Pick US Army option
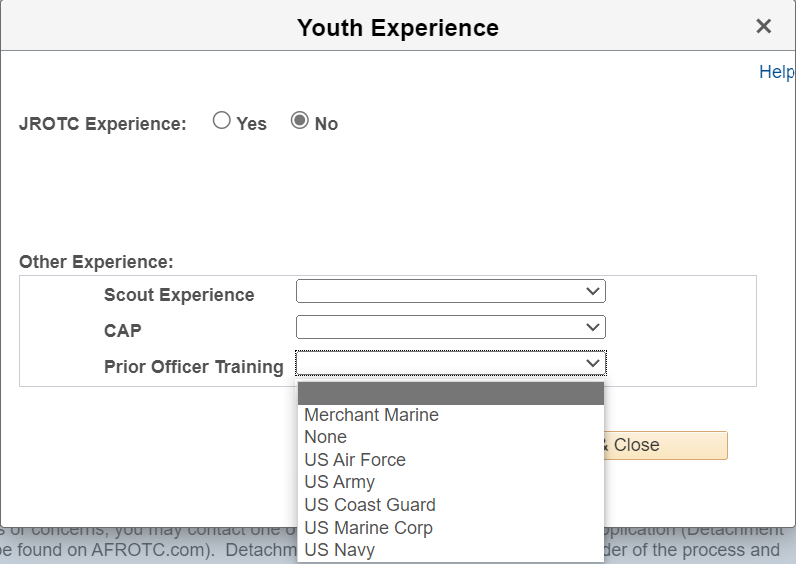Screen dimensions: 796x564 (339, 482)
